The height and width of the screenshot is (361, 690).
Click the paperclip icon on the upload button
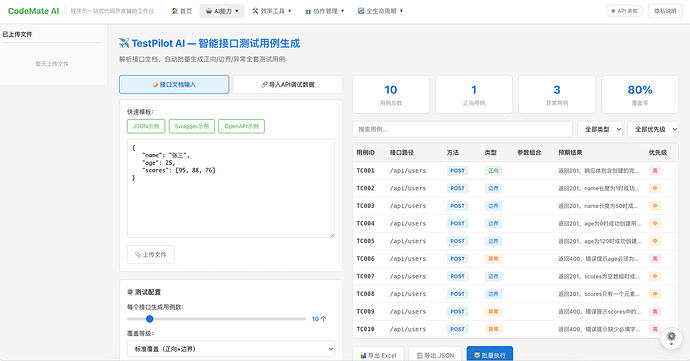coord(138,254)
